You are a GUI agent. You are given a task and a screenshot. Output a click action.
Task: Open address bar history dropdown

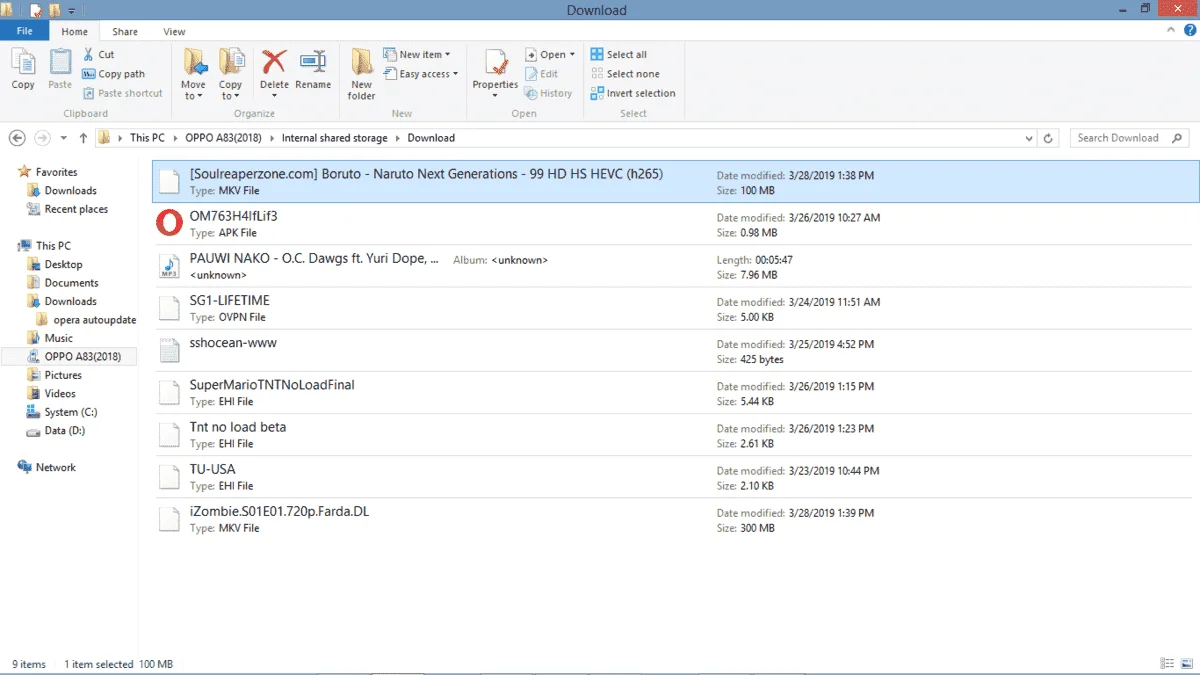click(1027, 138)
